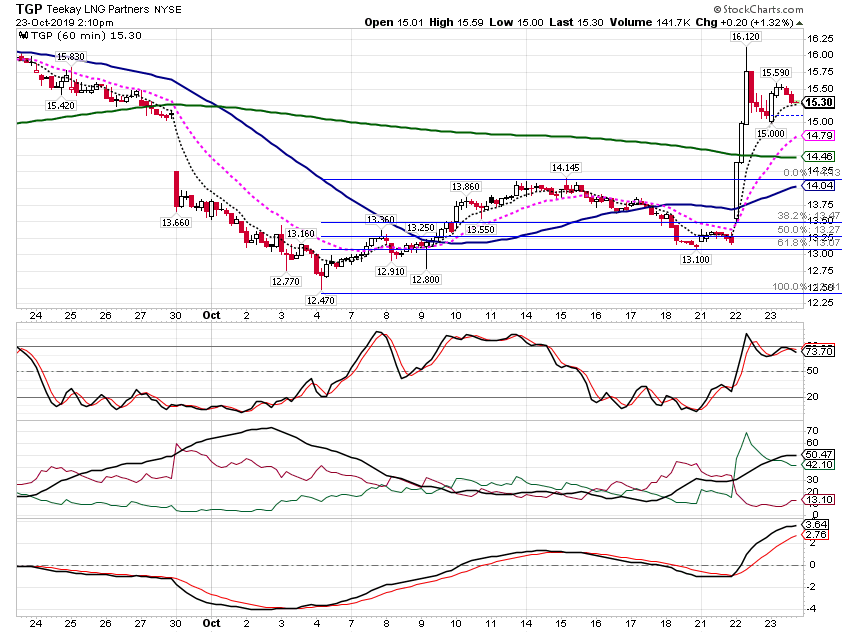The height and width of the screenshot is (633, 850).
Task: Click the 38.2% Fibonacci retracement label
Action: pyautogui.click(x=808, y=216)
